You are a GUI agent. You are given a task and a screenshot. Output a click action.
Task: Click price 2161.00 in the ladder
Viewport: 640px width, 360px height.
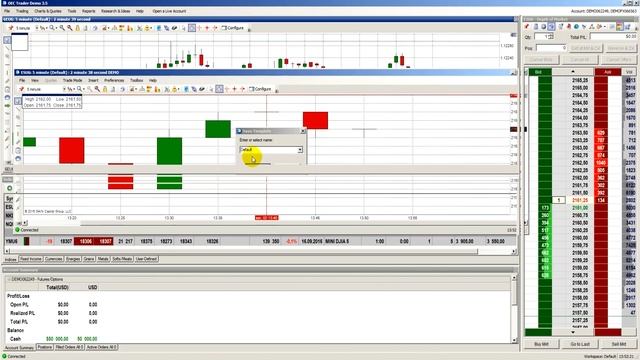(580, 208)
